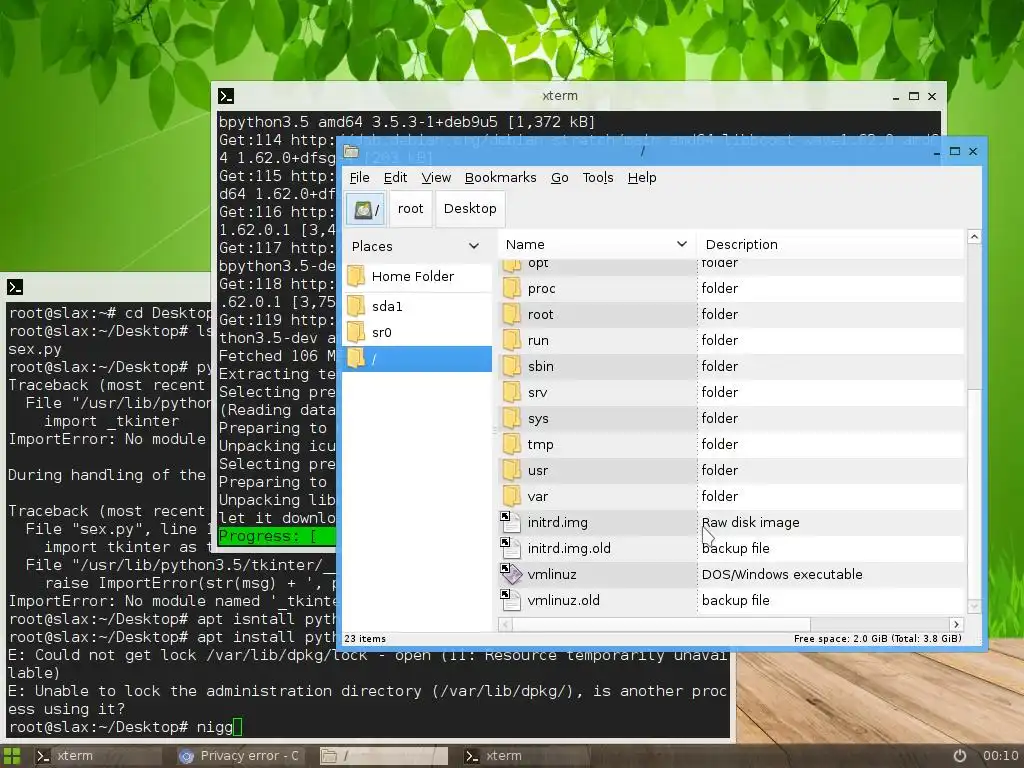This screenshot has height=768, width=1024.
Task: Open sr0 drive in Places sidebar
Action: [x=417, y=332]
